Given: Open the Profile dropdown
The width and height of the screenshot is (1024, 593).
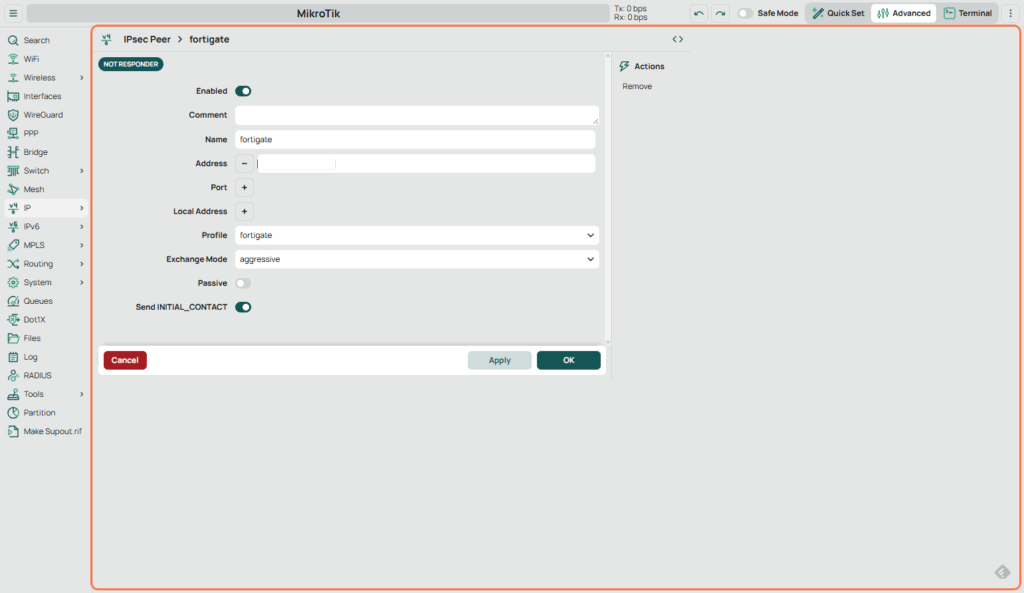Looking at the screenshot, I should tap(417, 235).
